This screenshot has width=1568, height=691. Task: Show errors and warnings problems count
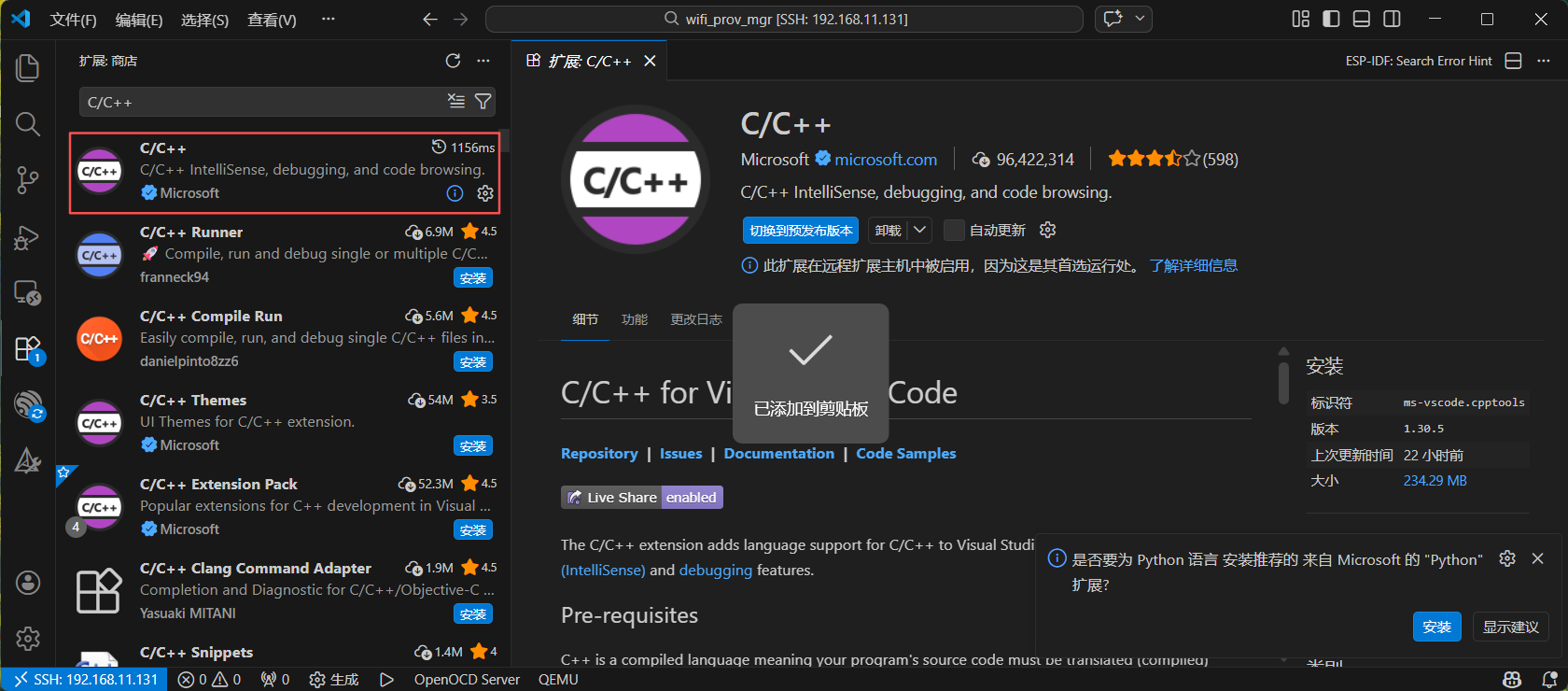(x=210, y=680)
